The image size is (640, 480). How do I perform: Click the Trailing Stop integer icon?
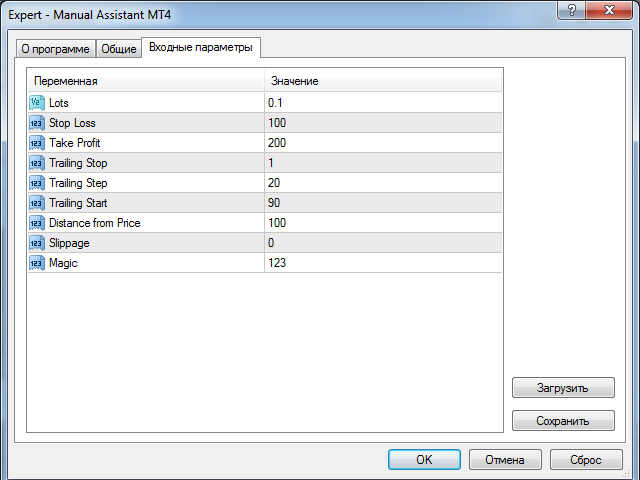point(37,163)
